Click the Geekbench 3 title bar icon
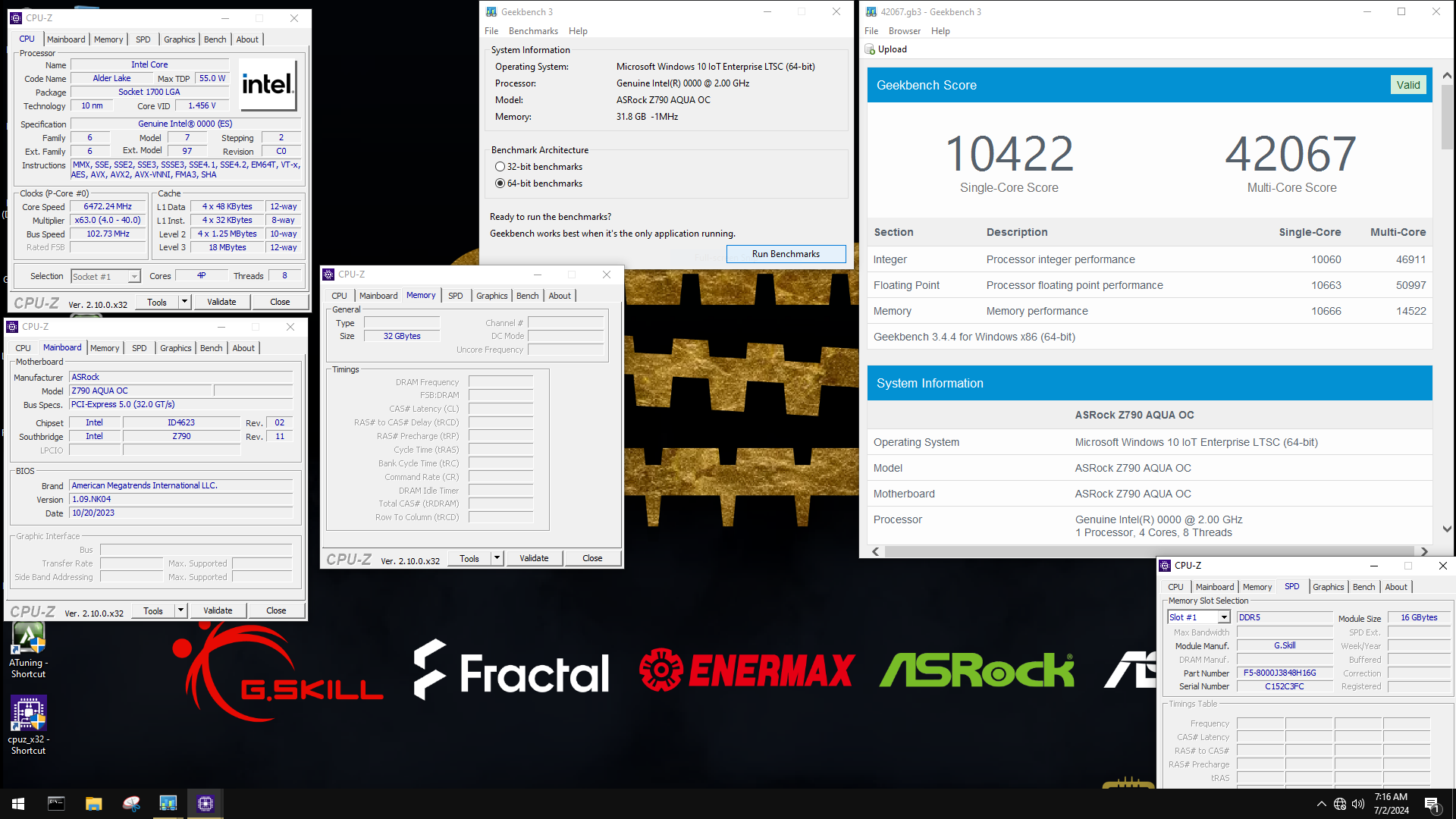Image resolution: width=1456 pixels, height=819 pixels. 491,11
